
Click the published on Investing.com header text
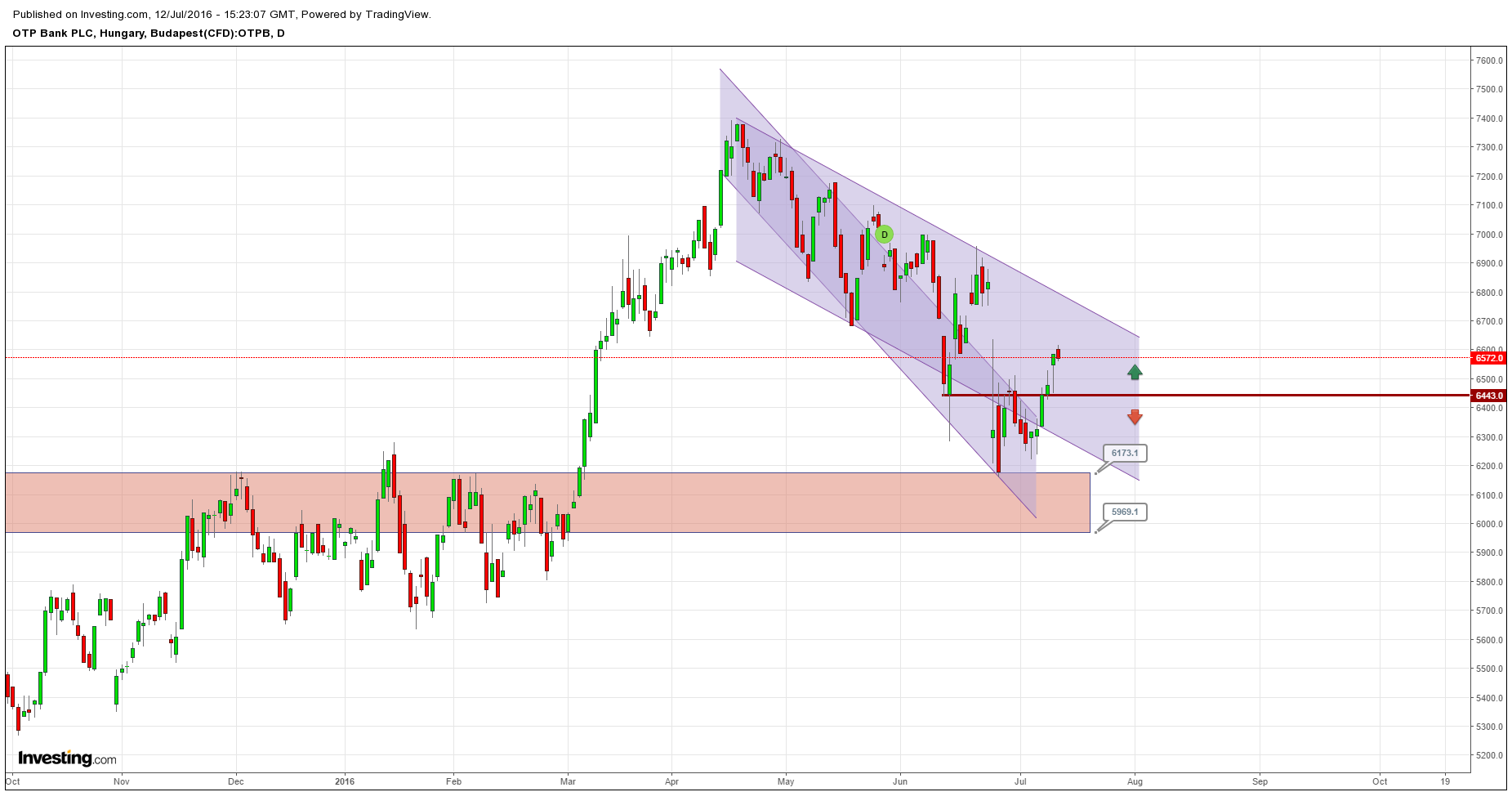pos(221,14)
